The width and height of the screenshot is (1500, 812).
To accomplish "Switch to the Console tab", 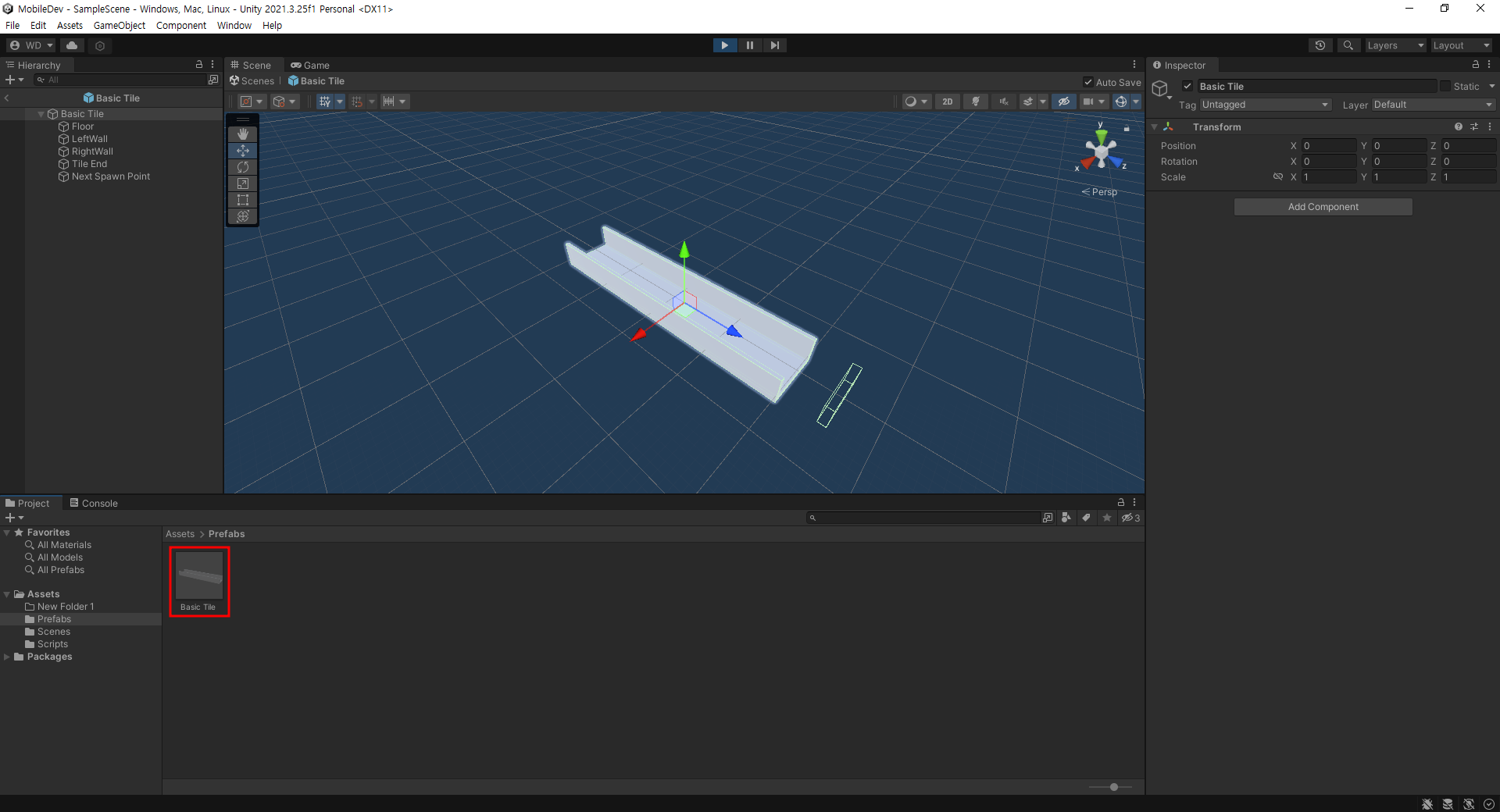I will pos(94,504).
